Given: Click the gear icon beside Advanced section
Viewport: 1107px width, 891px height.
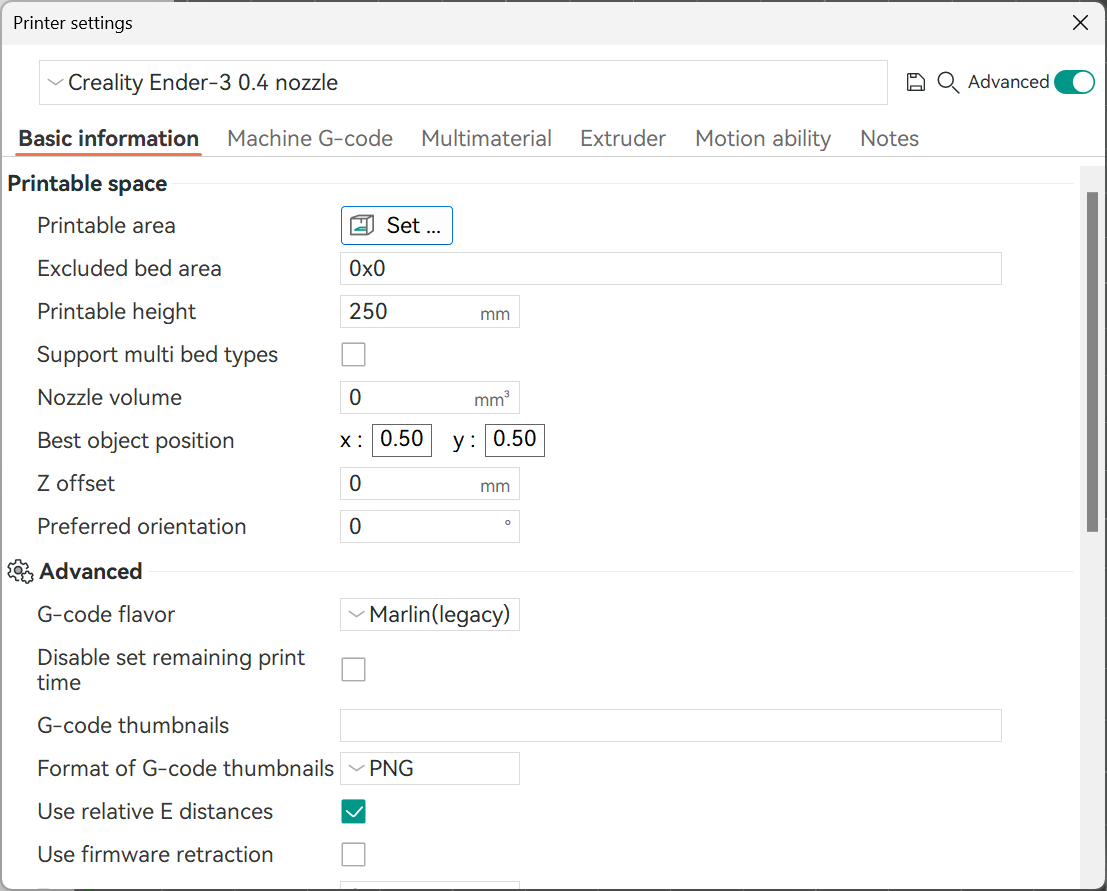Looking at the screenshot, I should tap(20, 571).
